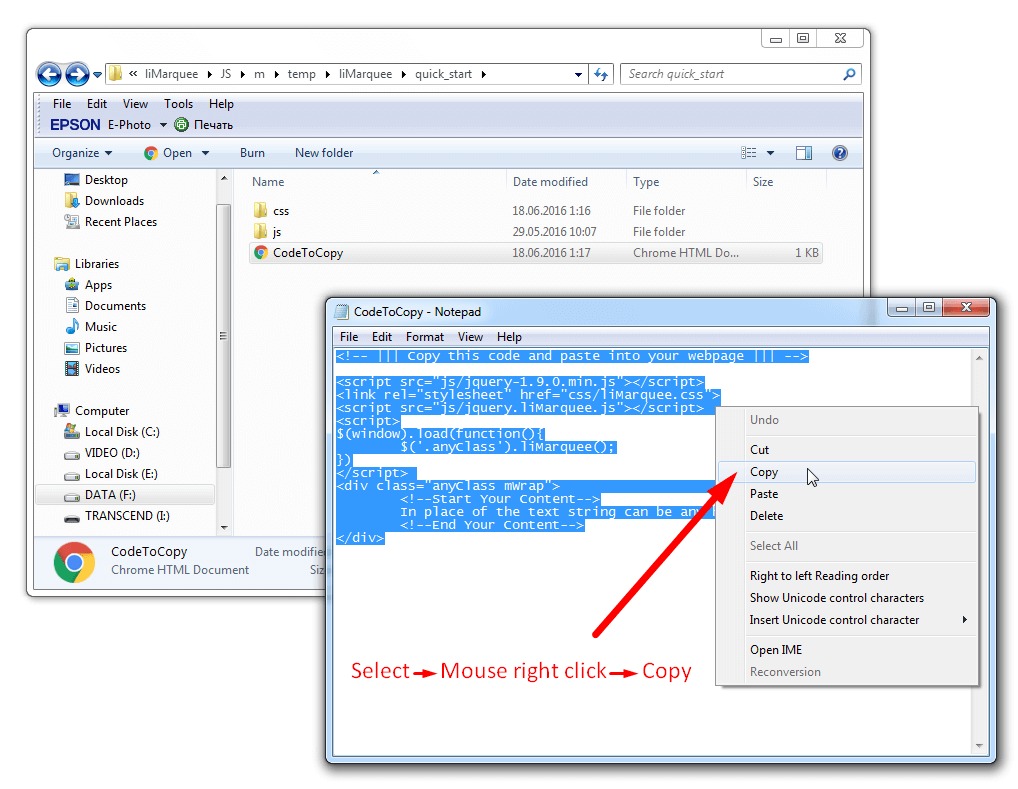
Task: Open the Explorer help button
Action: point(839,153)
